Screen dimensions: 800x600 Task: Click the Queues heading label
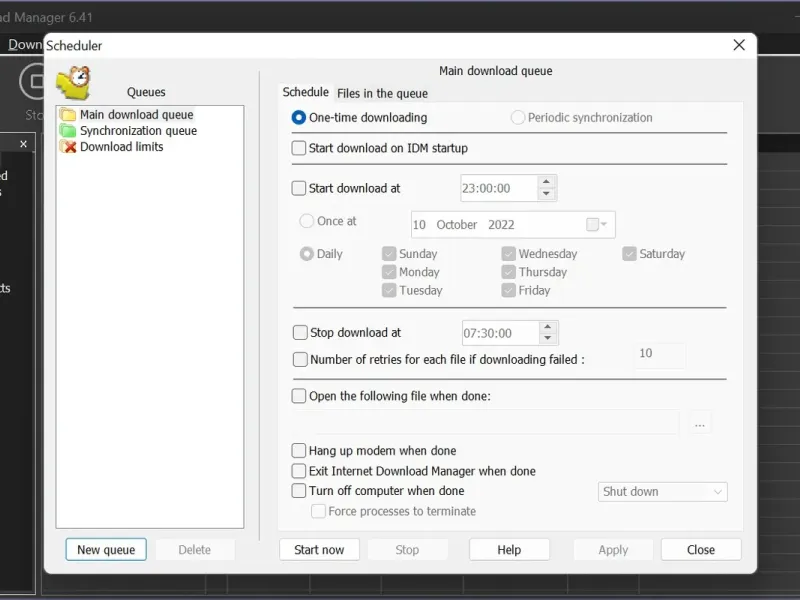[146, 92]
